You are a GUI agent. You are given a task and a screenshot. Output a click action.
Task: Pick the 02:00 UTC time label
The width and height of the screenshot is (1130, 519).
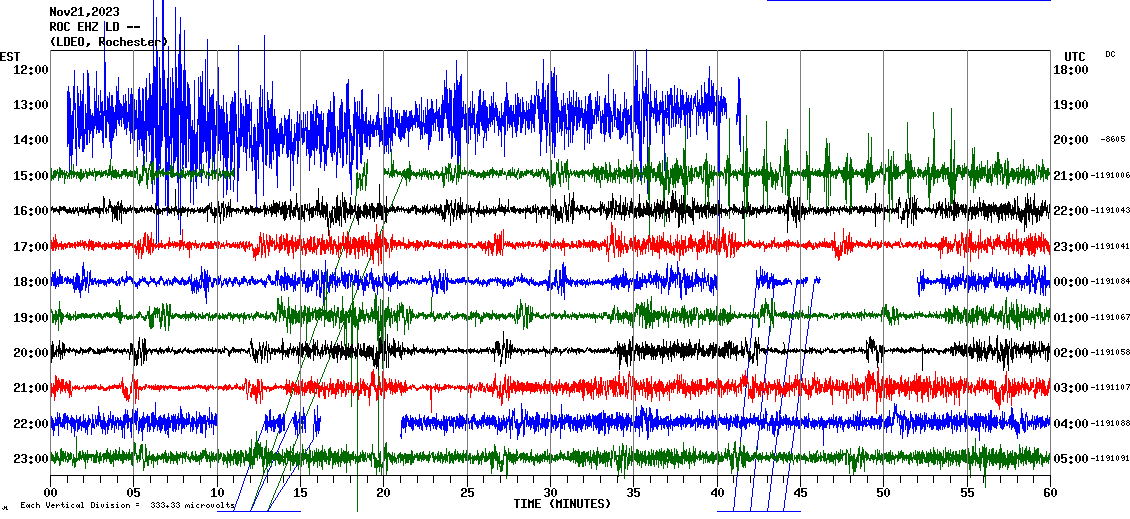click(1071, 352)
